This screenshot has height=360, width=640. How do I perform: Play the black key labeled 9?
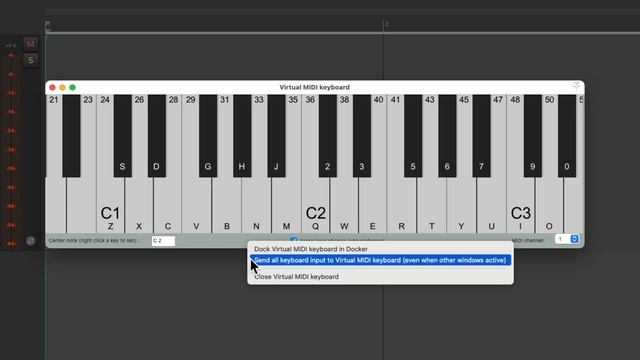pyautogui.click(x=532, y=136)
